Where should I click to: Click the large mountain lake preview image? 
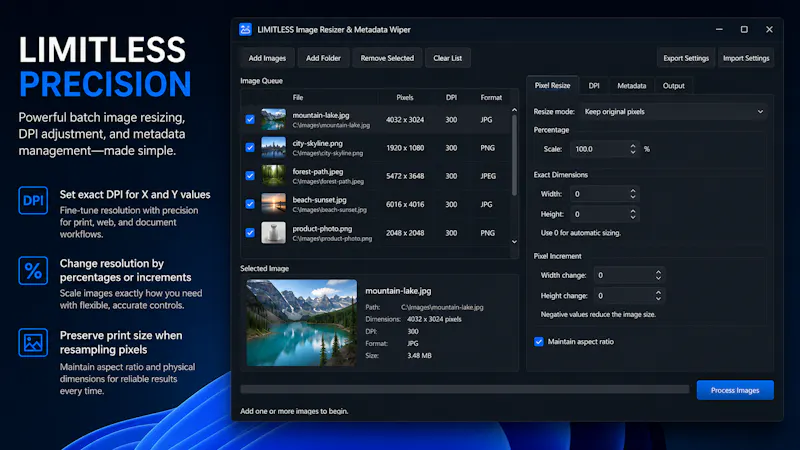tap(302, 322)
